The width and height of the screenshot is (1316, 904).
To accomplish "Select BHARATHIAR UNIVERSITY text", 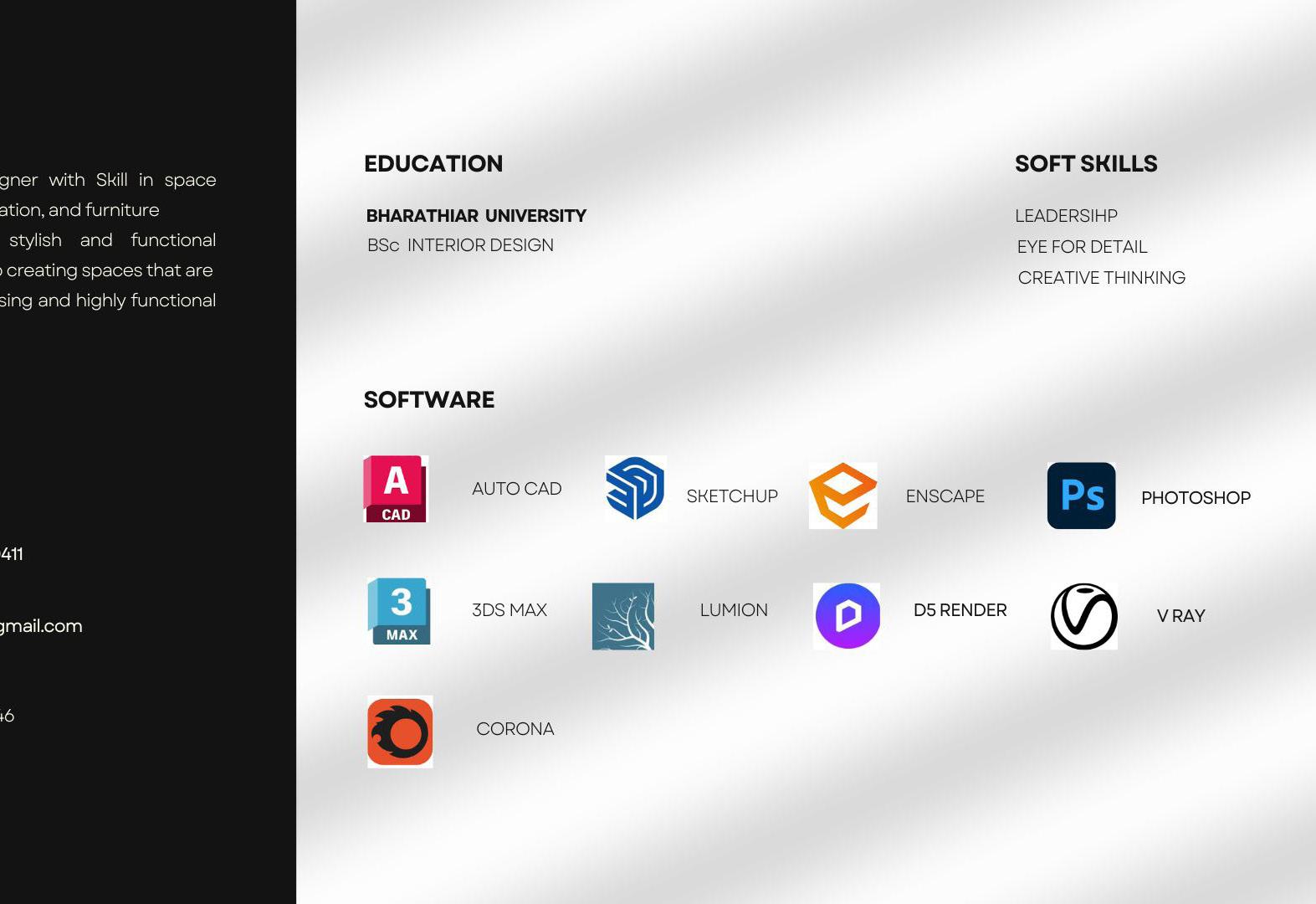I will click(476, 216).
